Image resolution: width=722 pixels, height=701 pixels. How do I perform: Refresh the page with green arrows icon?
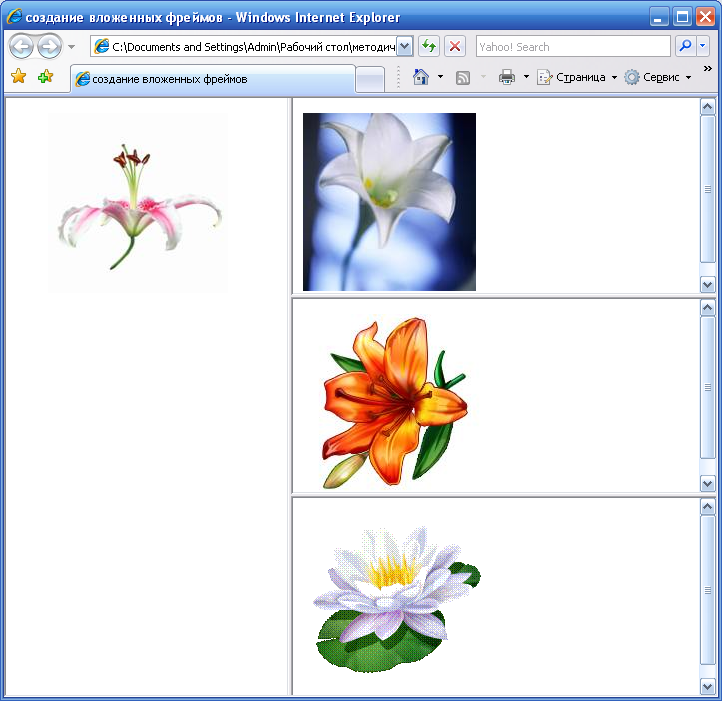429,47
